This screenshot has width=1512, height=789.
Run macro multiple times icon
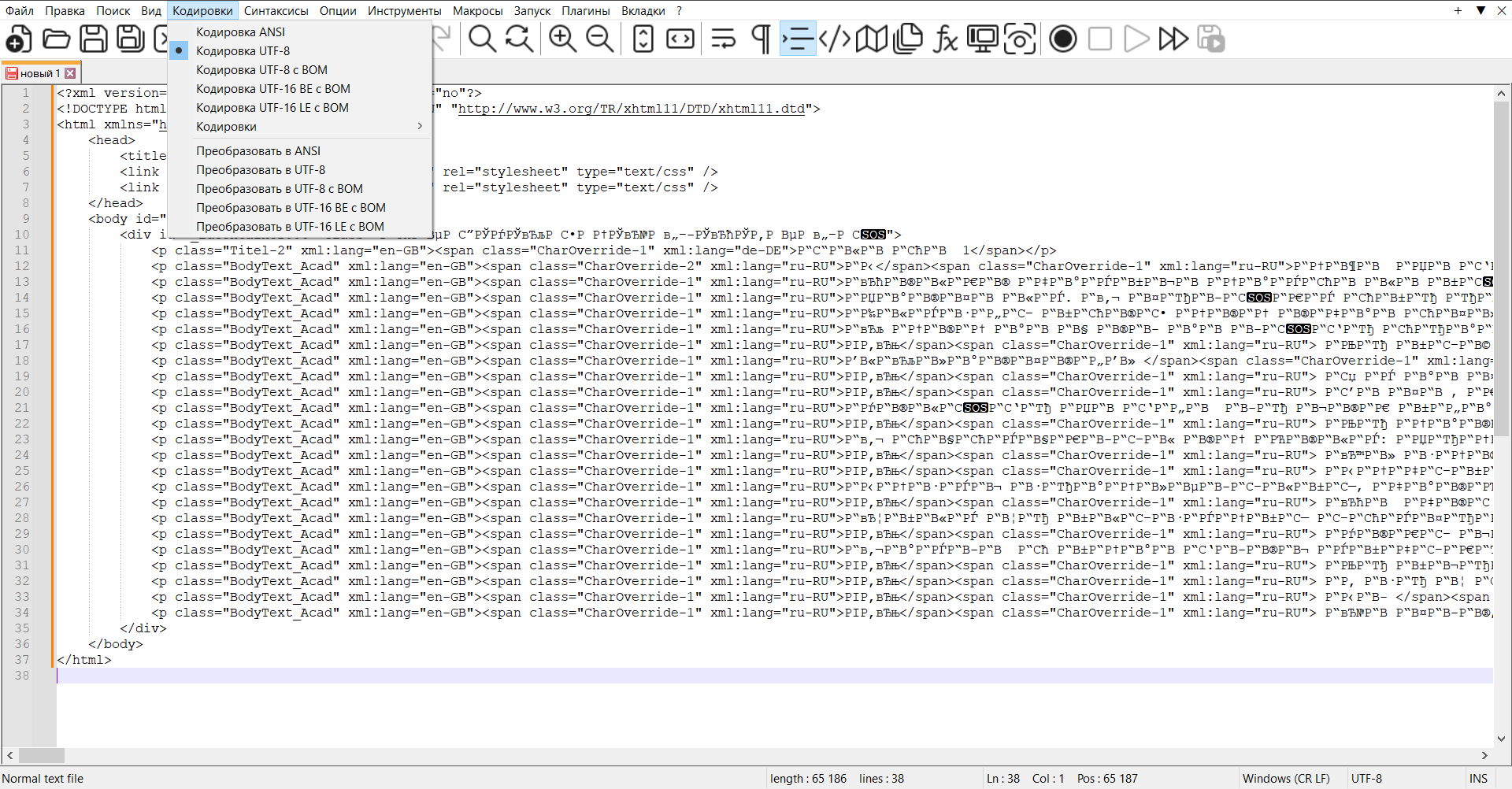[1173, 39]
